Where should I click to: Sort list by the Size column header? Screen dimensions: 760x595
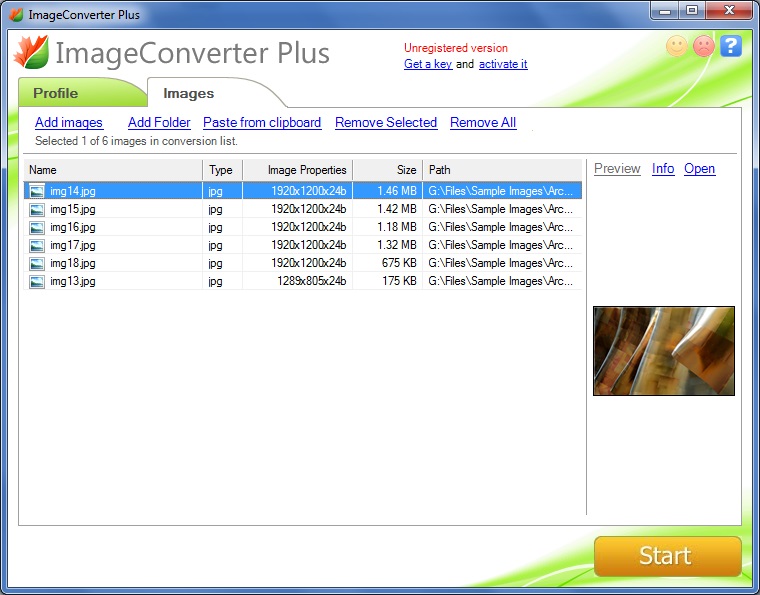(x=388, y=170)
